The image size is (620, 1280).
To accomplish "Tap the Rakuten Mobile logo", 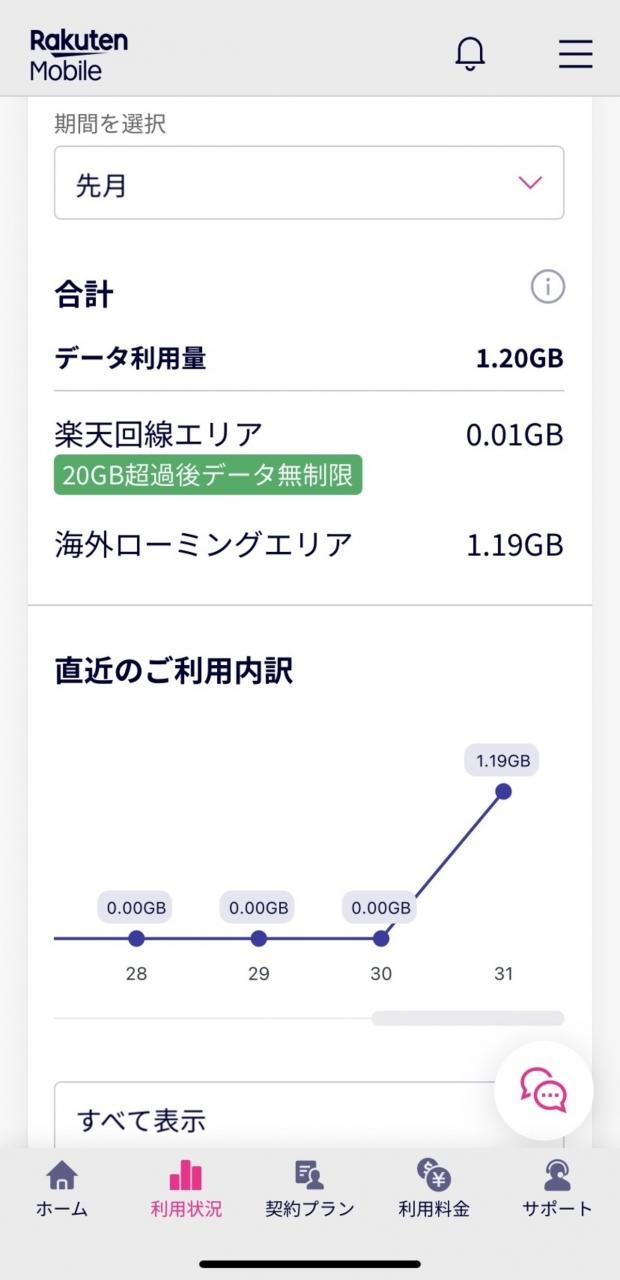I will coord(79,55).
